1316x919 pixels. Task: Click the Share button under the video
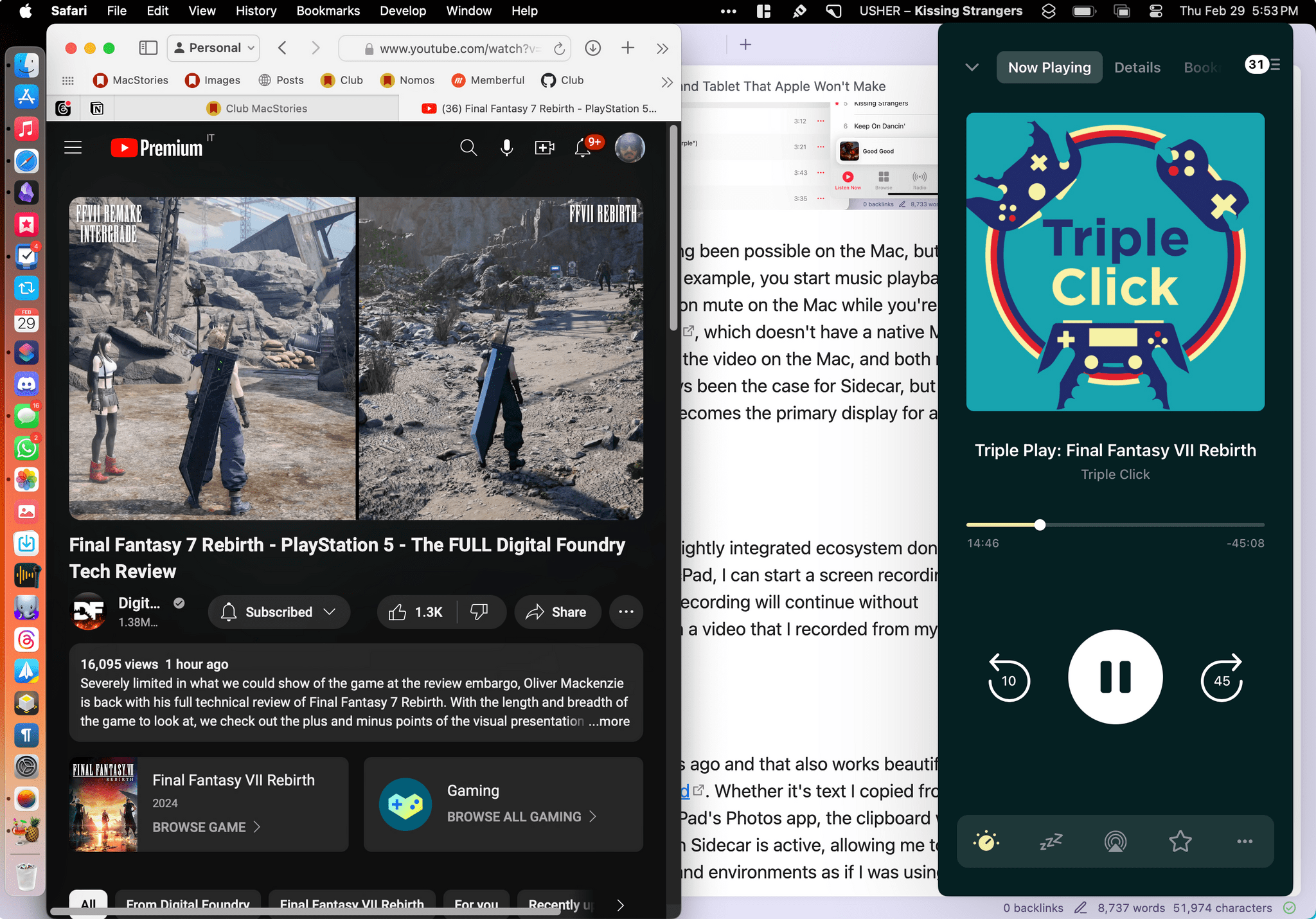pyautogui.click(x=557, y=612)
